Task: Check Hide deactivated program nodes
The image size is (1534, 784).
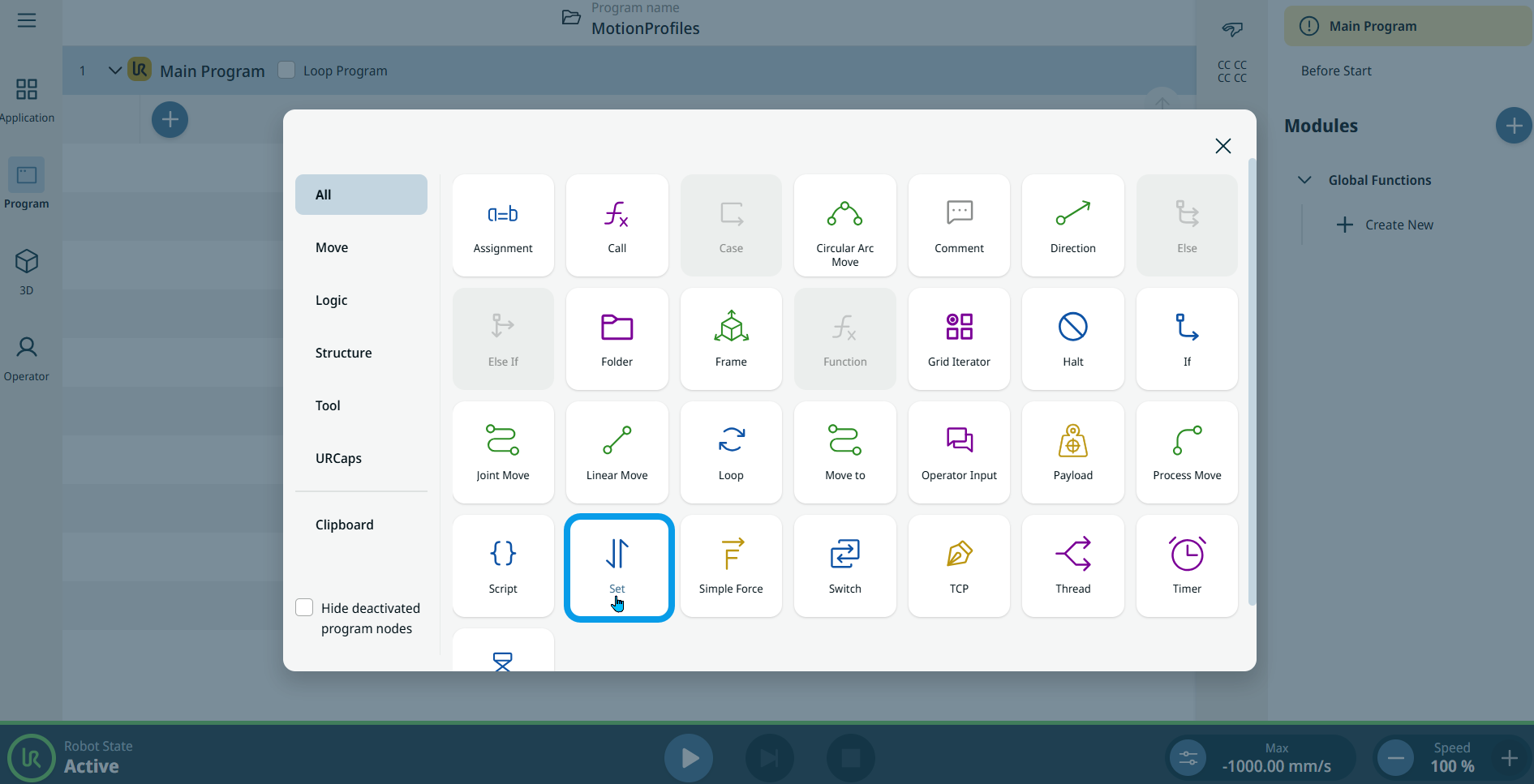Action: pos(305,607)
